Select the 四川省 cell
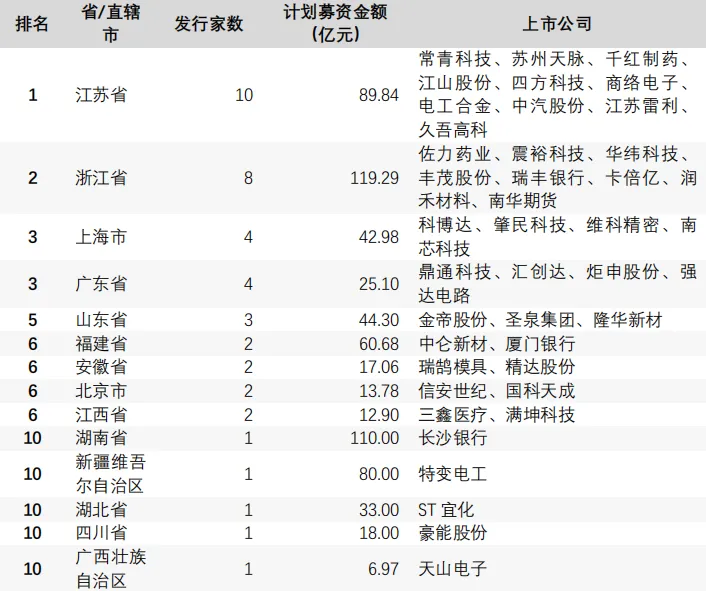 tap(101, 533)
